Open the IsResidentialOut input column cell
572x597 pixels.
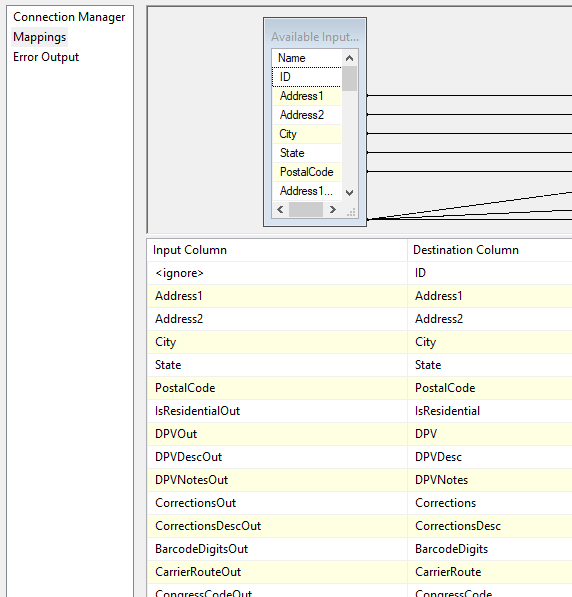coord(277,411)
